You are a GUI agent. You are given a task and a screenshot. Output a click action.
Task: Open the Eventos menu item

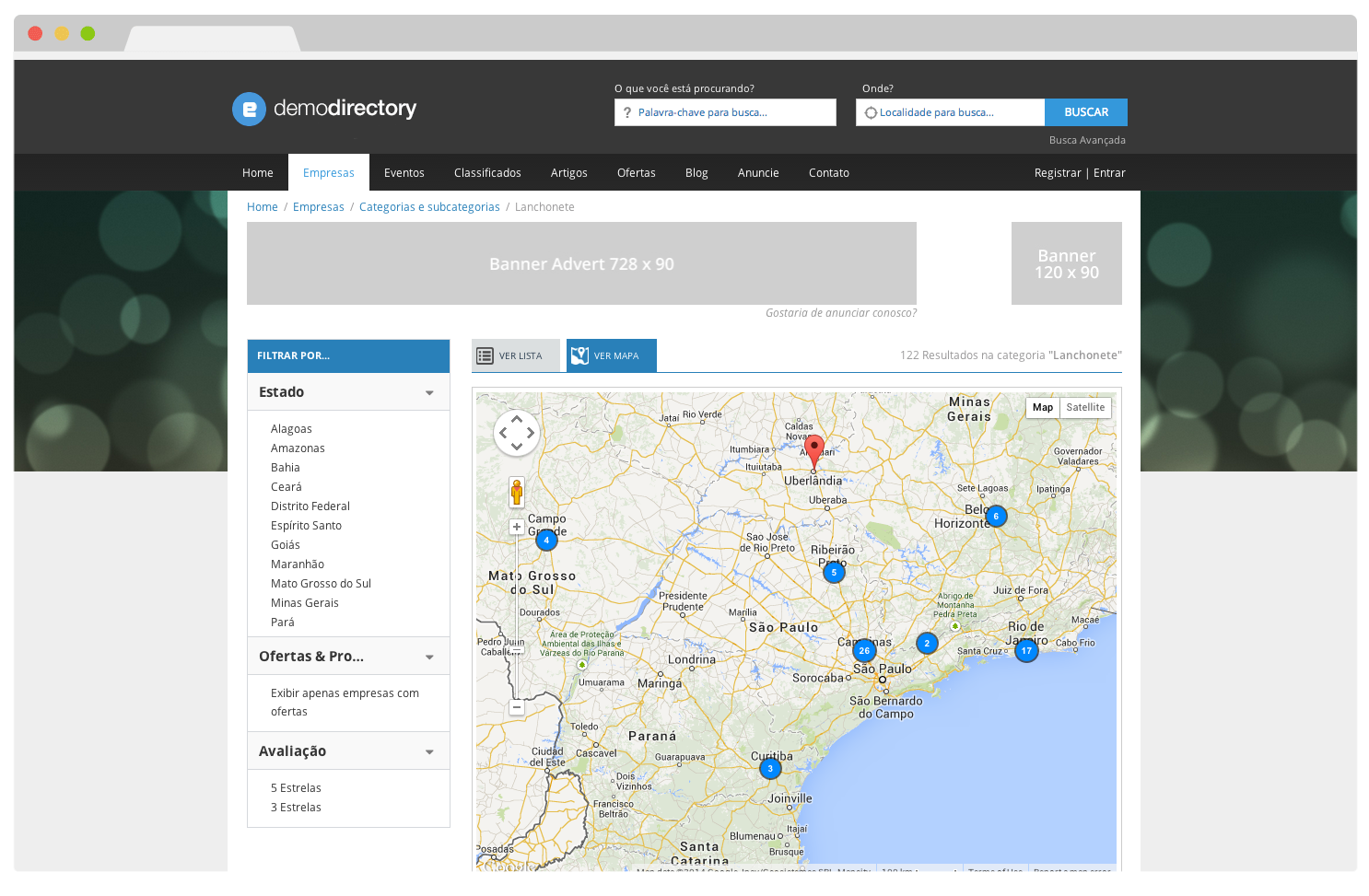[404, 172]
